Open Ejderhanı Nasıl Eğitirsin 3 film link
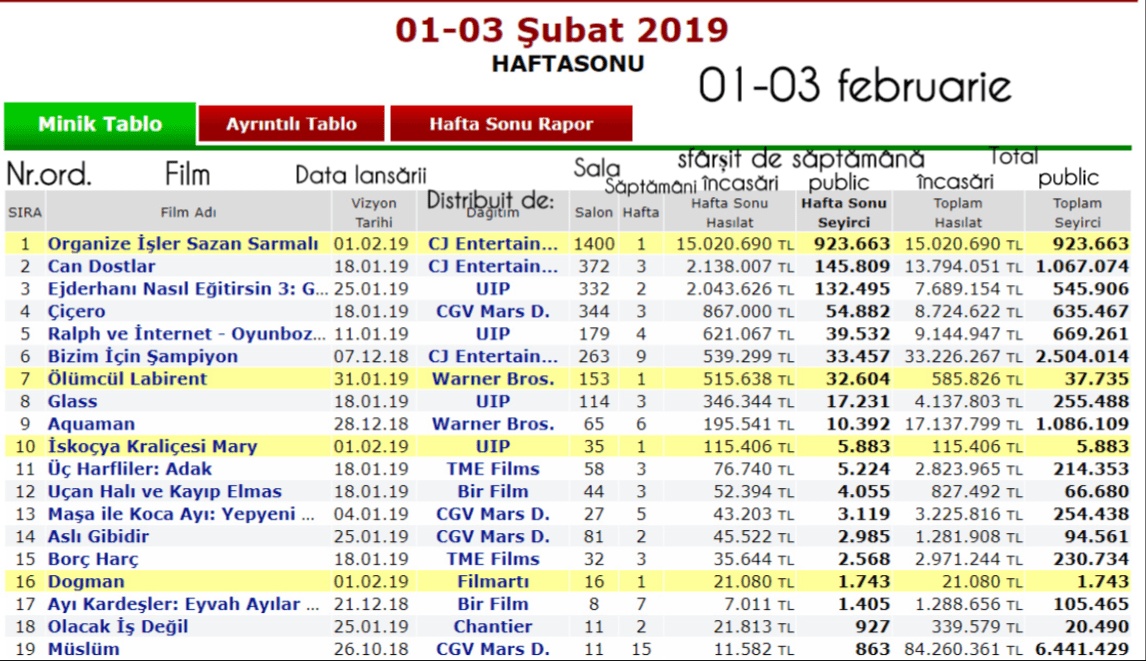The height and width of the screenshot is (661, 1146). [x=188, y=289]
